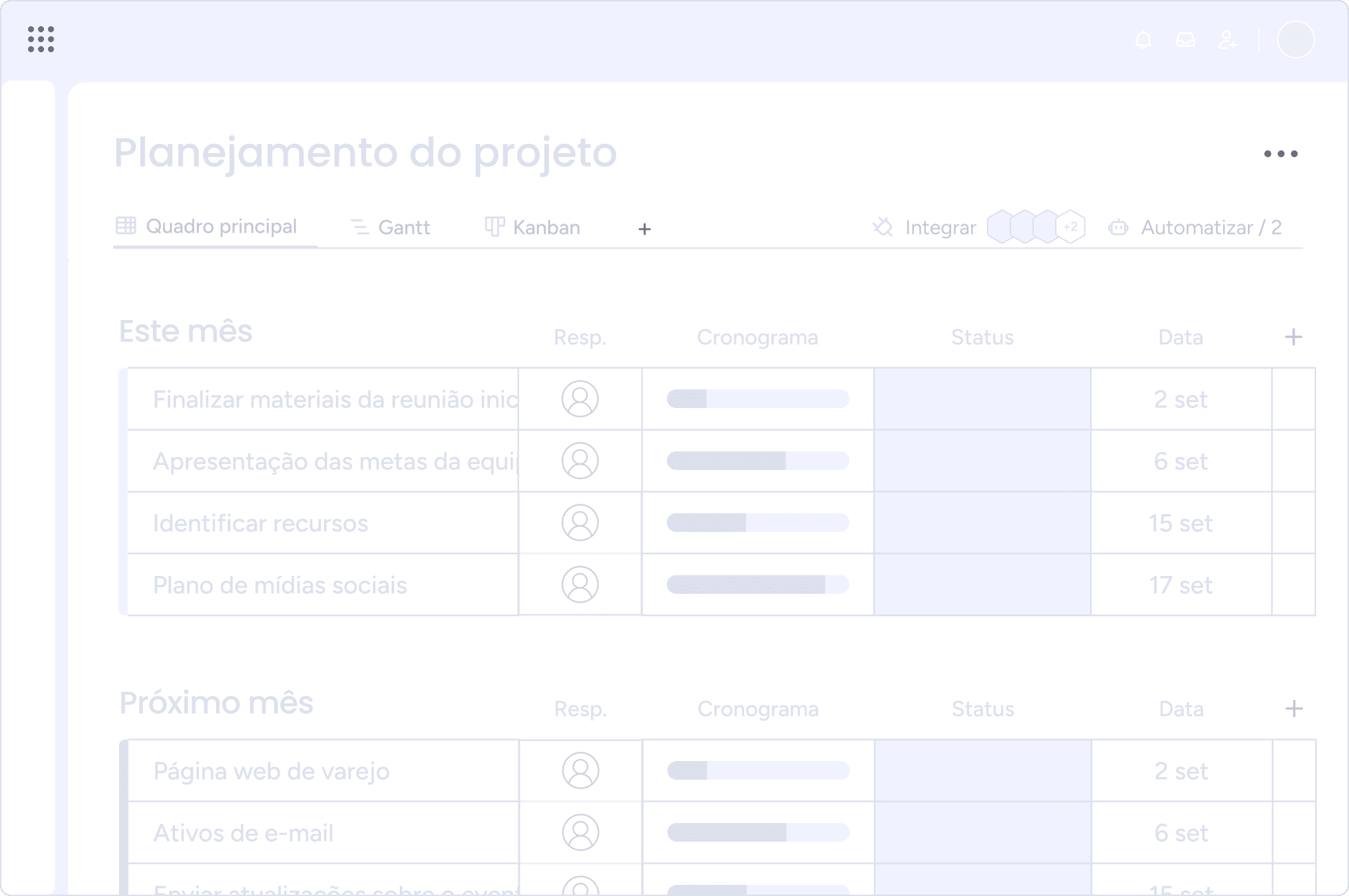Open the inbox tray icon
Viewport: 1349px width, 896px height.
click(1185, 40)
